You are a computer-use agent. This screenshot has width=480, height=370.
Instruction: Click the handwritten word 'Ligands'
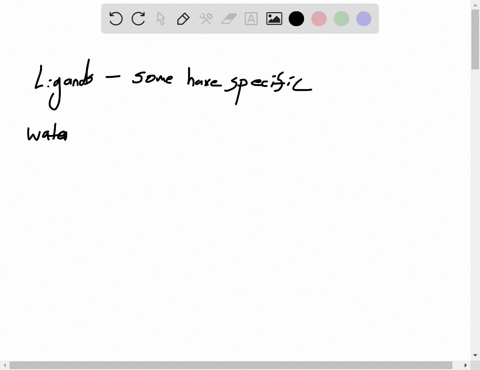point(64,85)
